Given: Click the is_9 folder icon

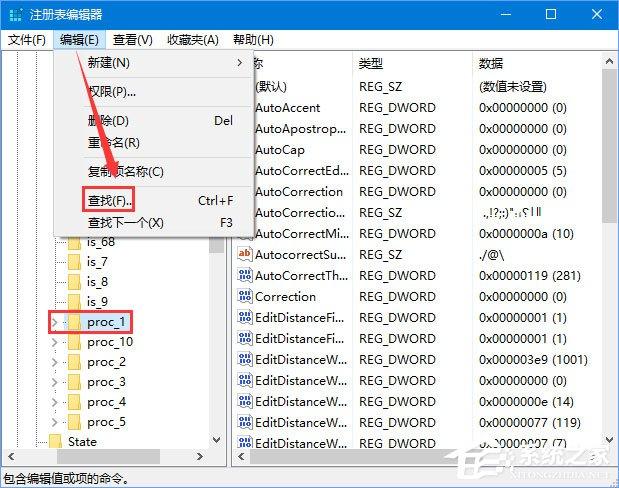Looking at the screenshot, I should [x=74, y=302].
